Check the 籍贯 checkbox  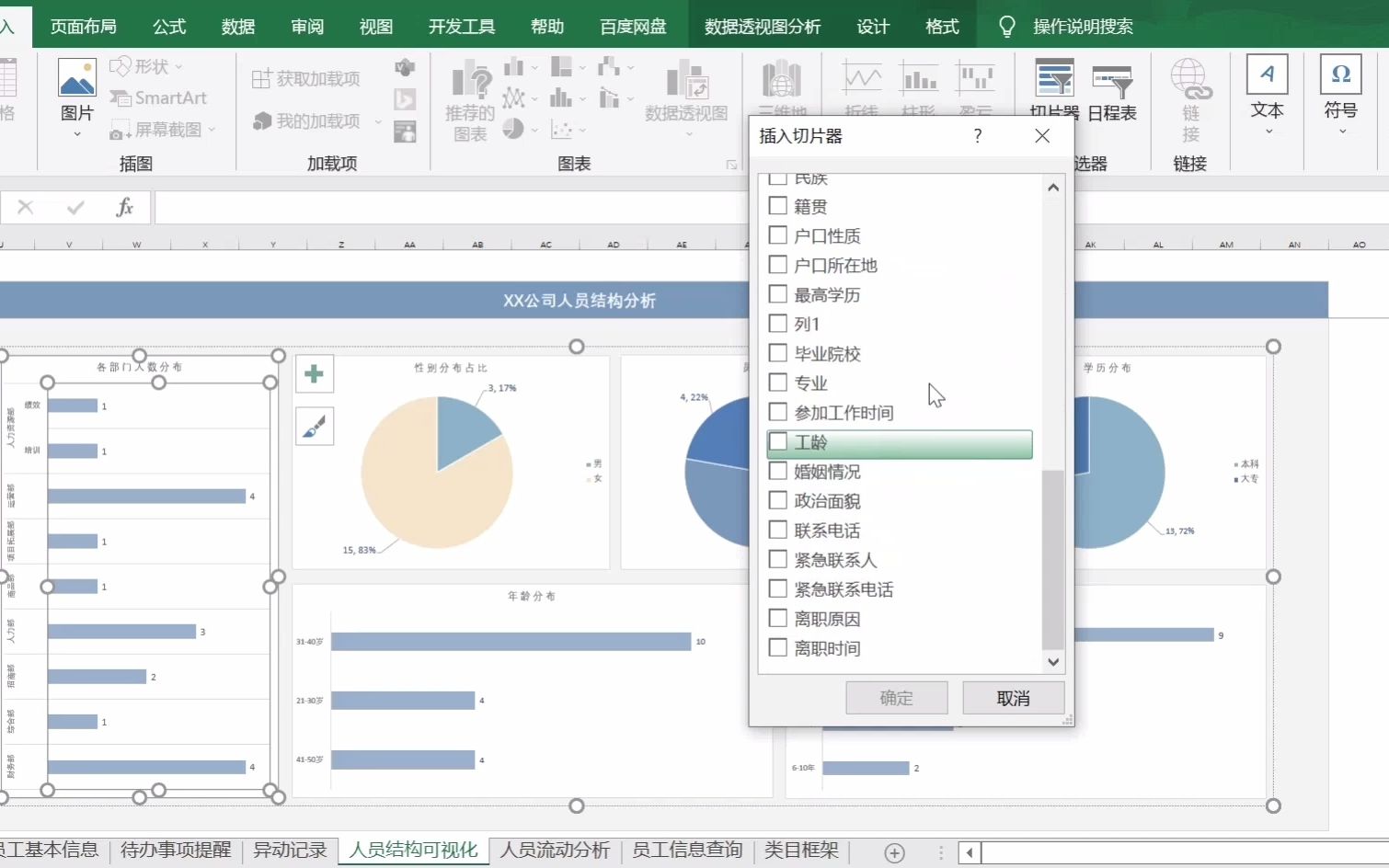pos(777,206)
